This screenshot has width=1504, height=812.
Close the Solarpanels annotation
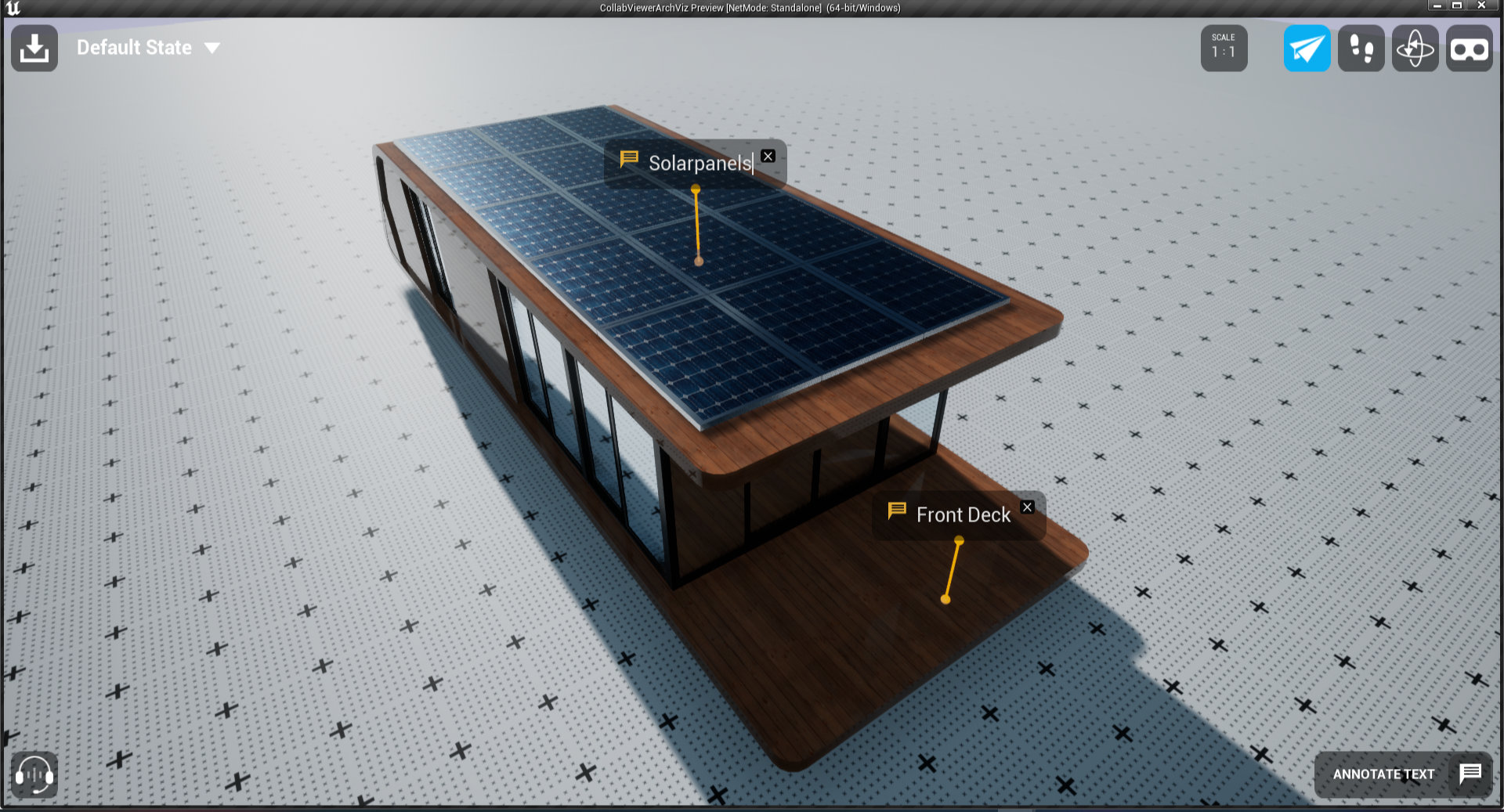(x=768, y=156)
